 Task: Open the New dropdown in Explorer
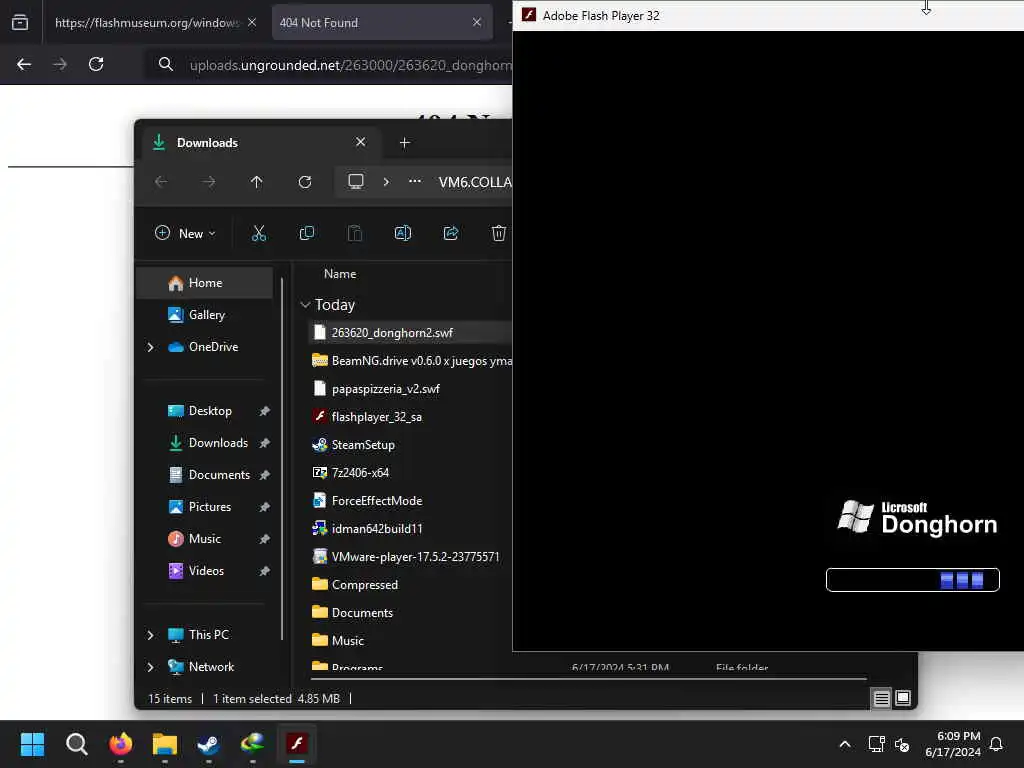pos(185,233)
